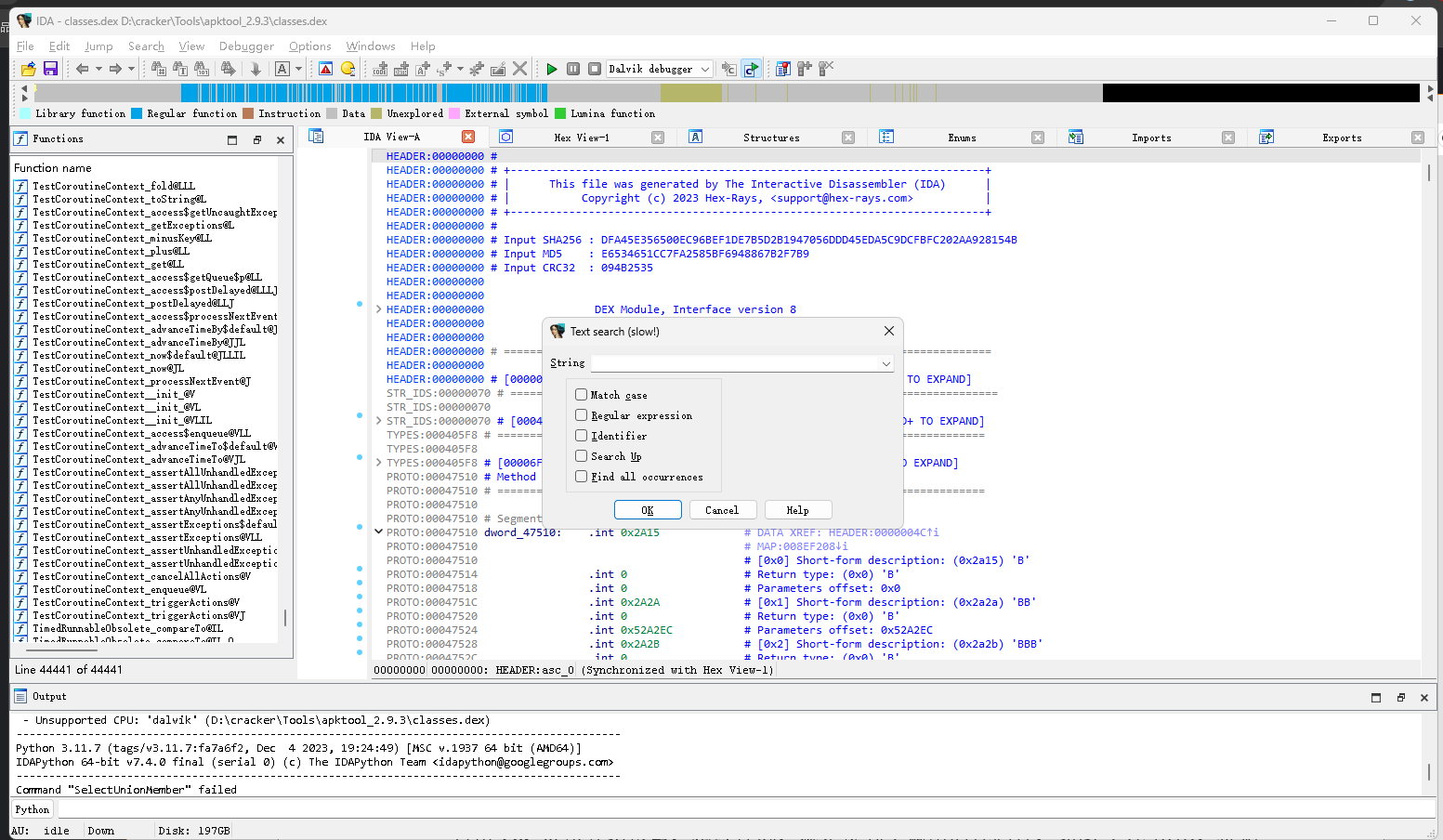The width and height of the screenshot is (1443, 840).
Task: Close the Functions panel
Action: coord(281,140)
